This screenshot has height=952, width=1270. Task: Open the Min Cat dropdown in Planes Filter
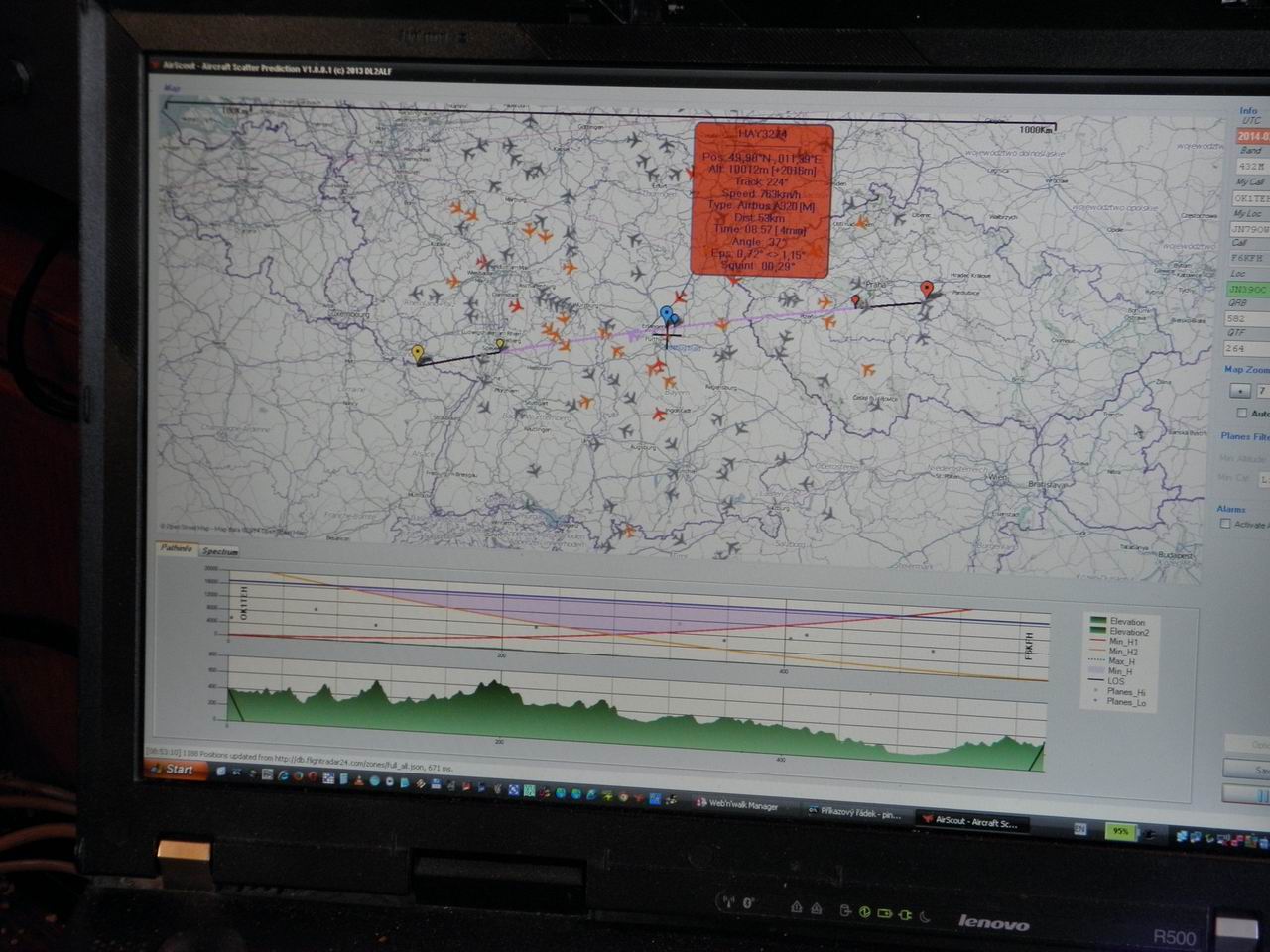[1264, 479]
